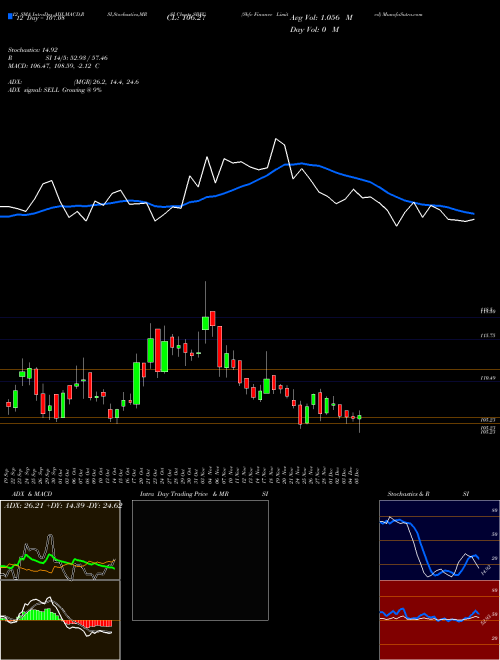Click the last green candlestick on the right
The image size is (500, 660).
(x=359, y=417)
